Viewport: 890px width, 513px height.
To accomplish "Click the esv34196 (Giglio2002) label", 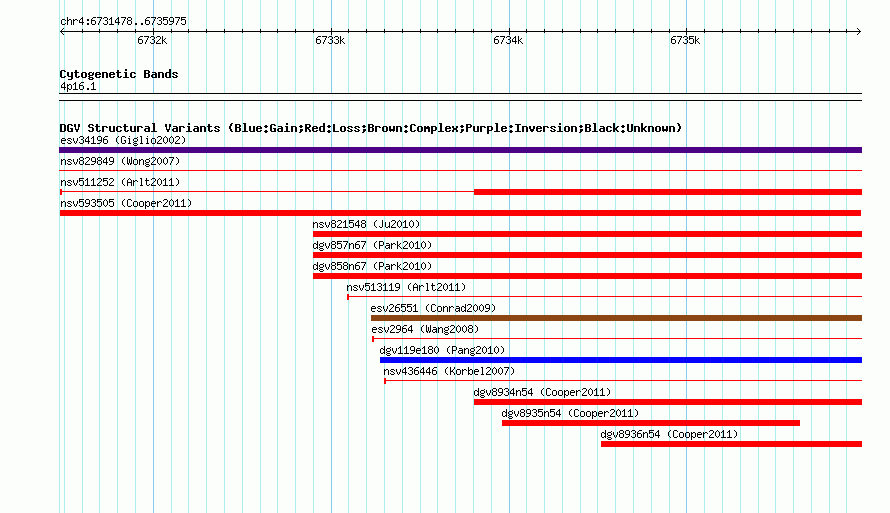I will pyautogui.click(x=123, y=140).
